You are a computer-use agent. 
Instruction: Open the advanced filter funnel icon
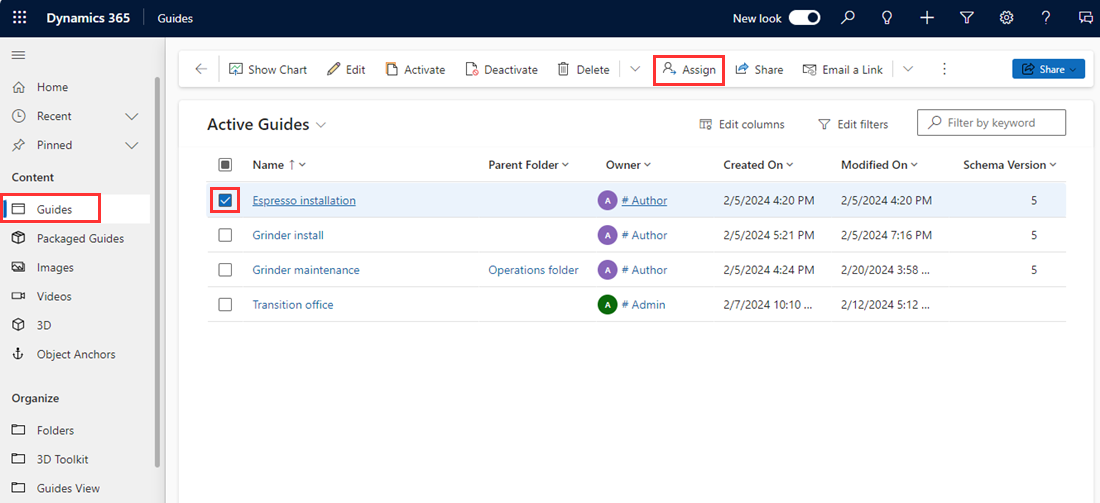tap(967, 18)
